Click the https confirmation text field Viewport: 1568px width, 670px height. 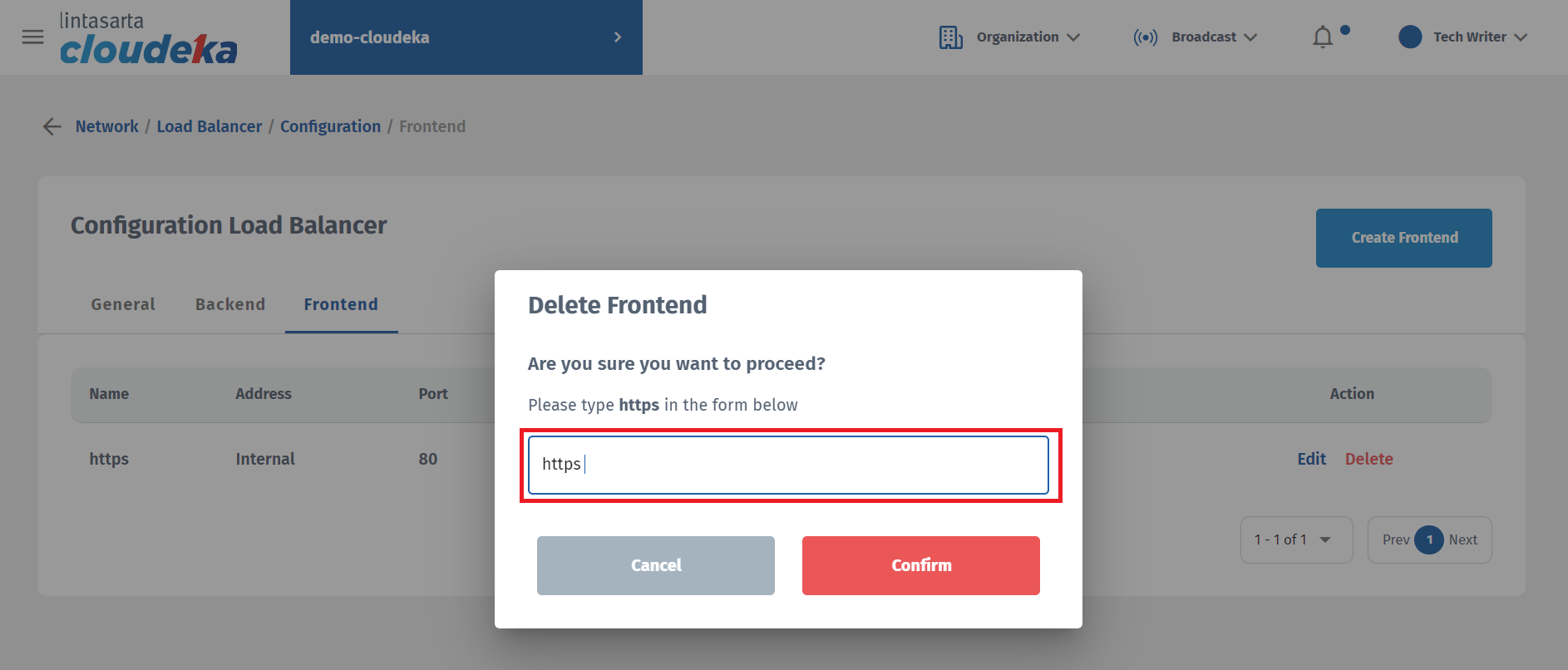click(787, 465)
